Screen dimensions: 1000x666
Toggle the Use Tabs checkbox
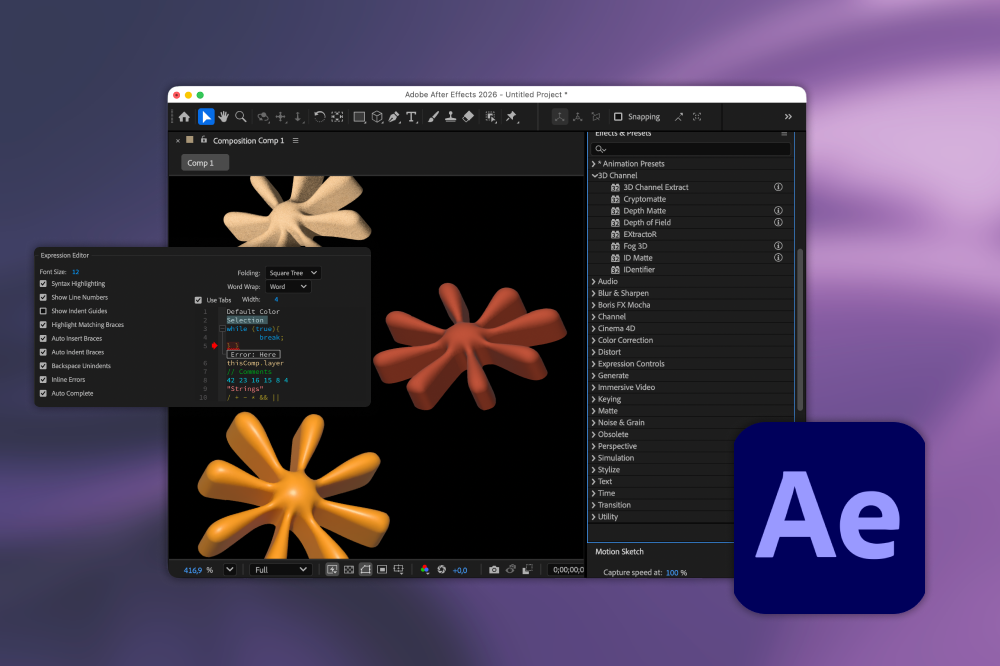[x=198, y=300]
